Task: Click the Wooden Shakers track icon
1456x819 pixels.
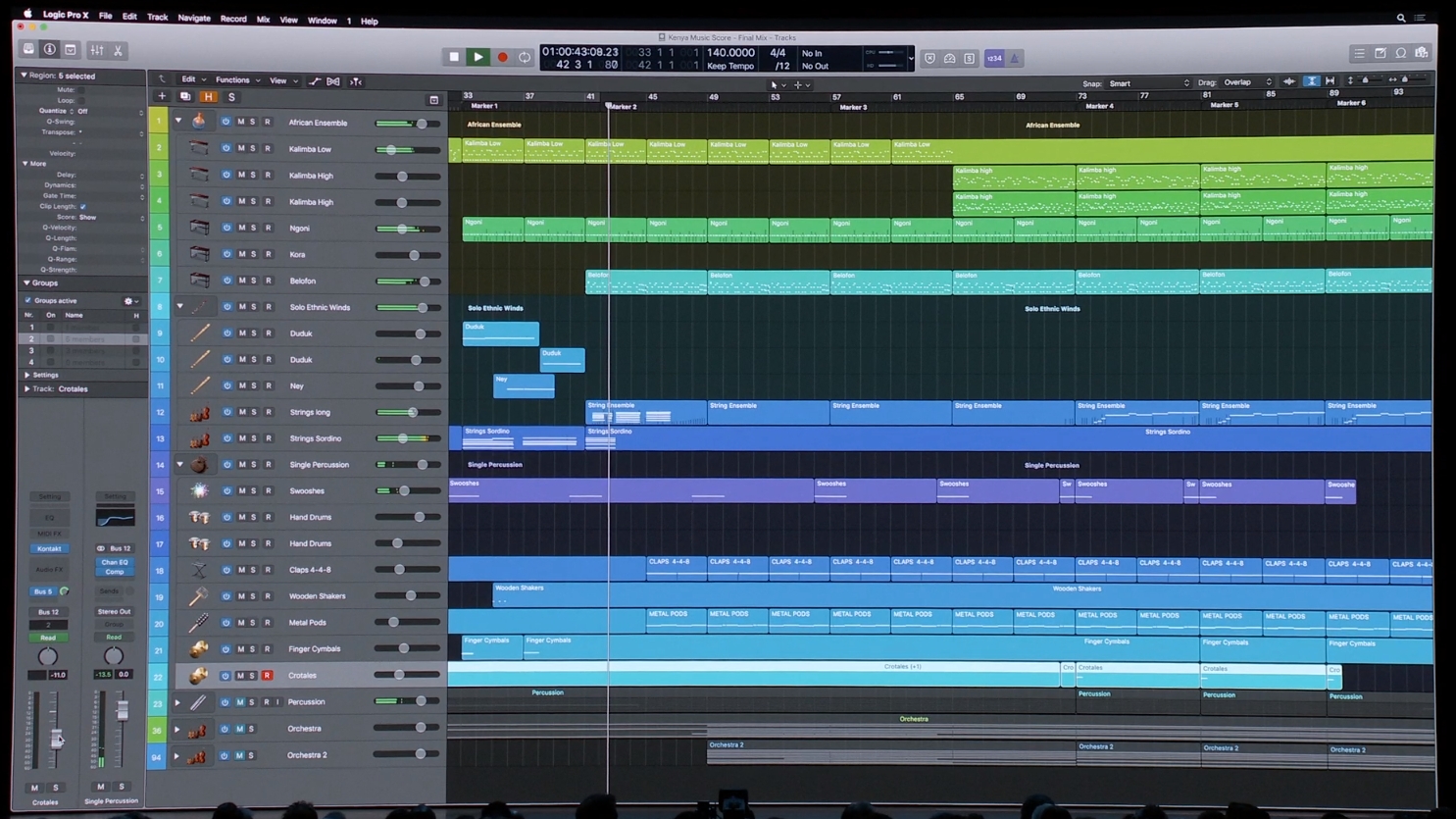Action: coord(199,595)
